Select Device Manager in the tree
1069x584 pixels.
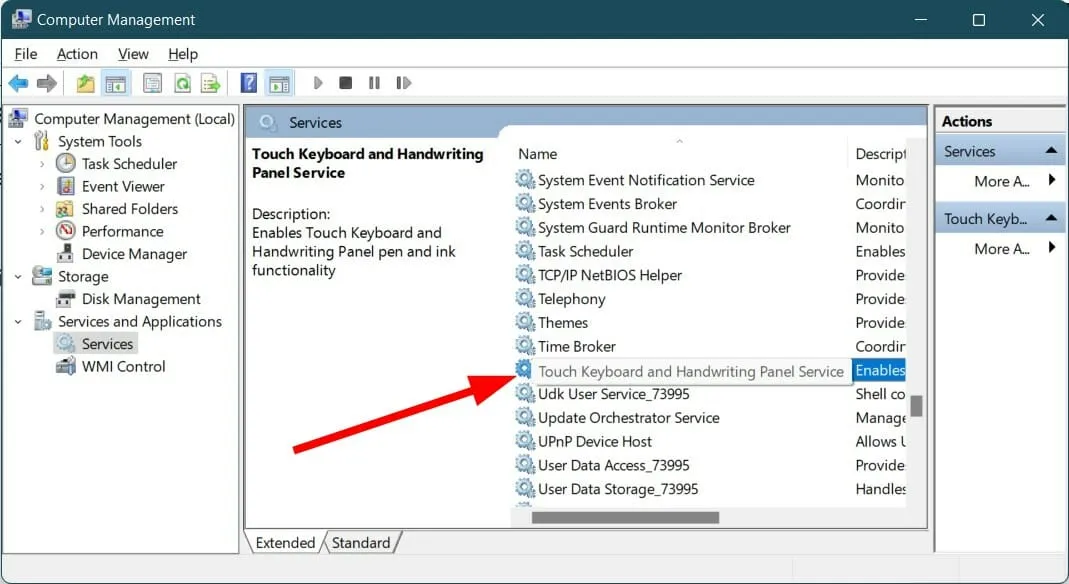click(x=135, y=254)
